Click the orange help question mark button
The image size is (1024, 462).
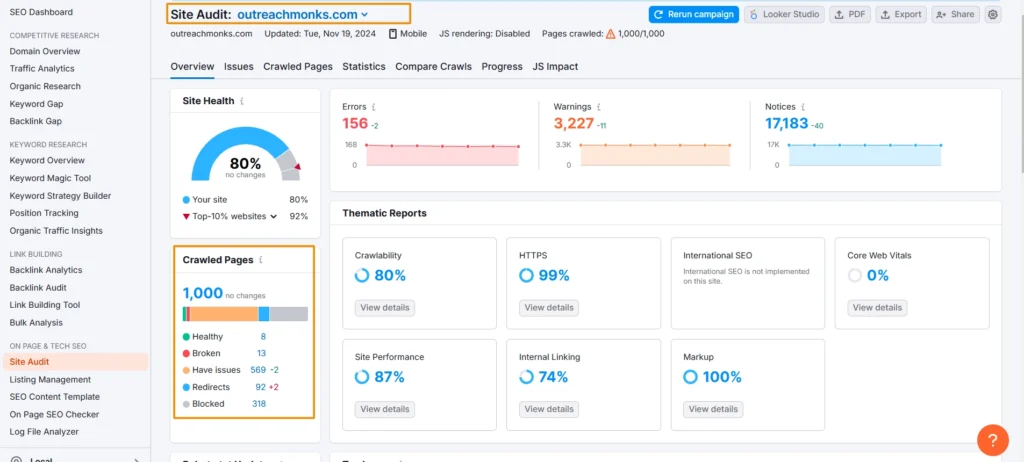pyautogui.click(x=992, y=440)
